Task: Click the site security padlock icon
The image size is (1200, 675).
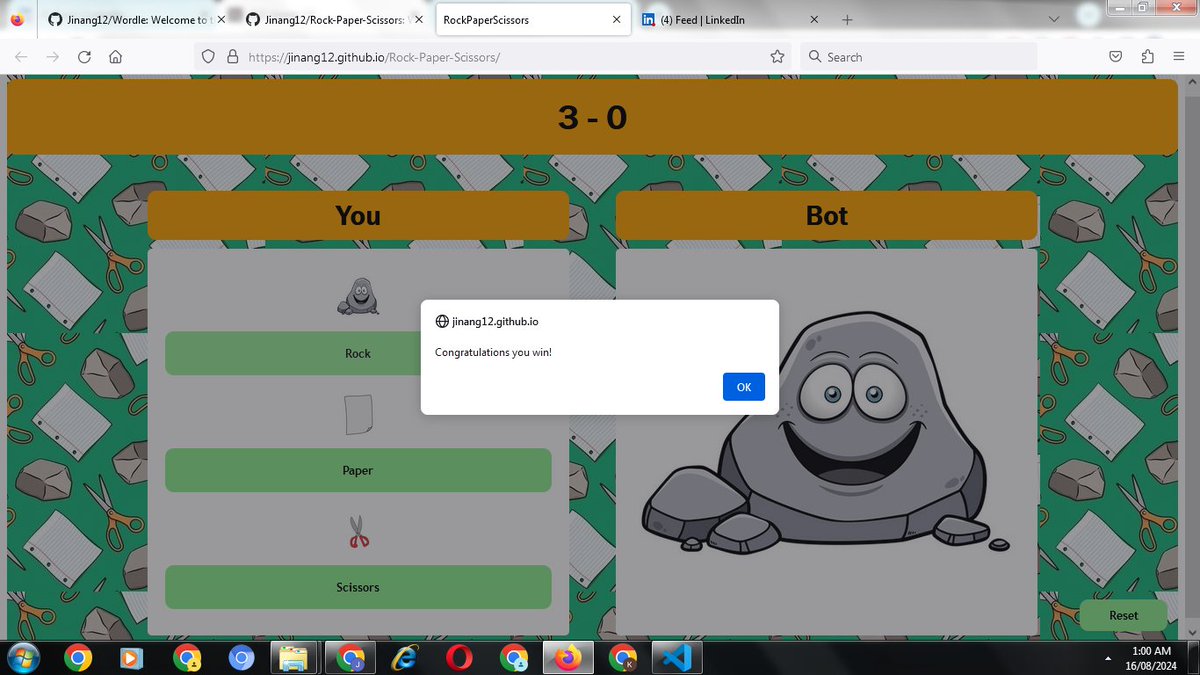Action: click(x=232, y=57)
